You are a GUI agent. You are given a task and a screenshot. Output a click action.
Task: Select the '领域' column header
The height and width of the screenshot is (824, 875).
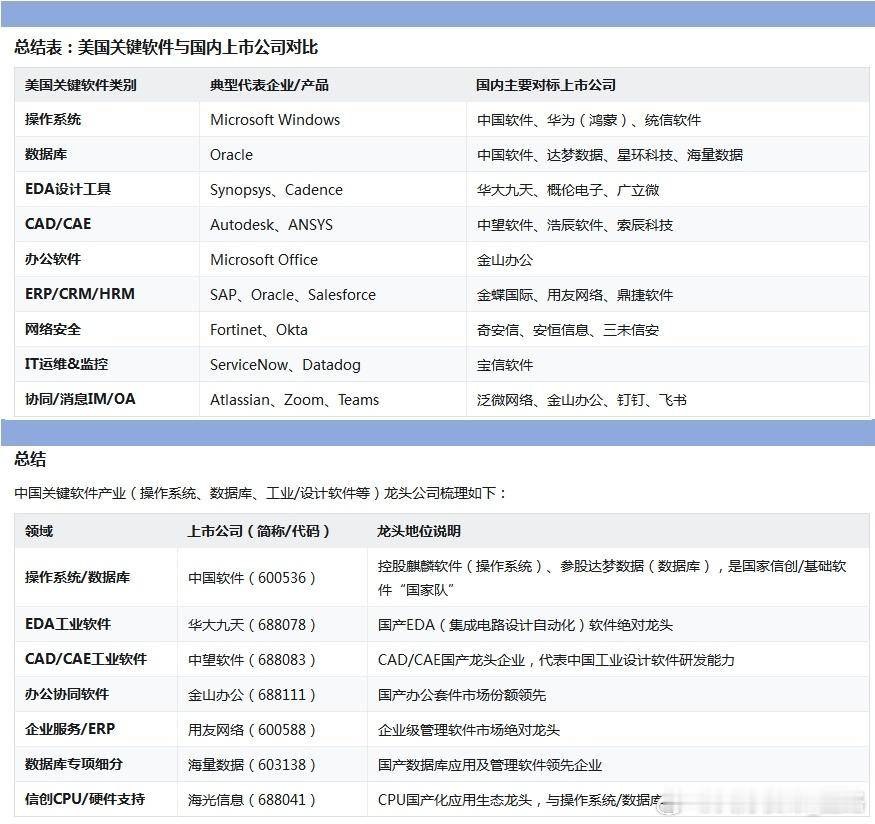(39, 531)
